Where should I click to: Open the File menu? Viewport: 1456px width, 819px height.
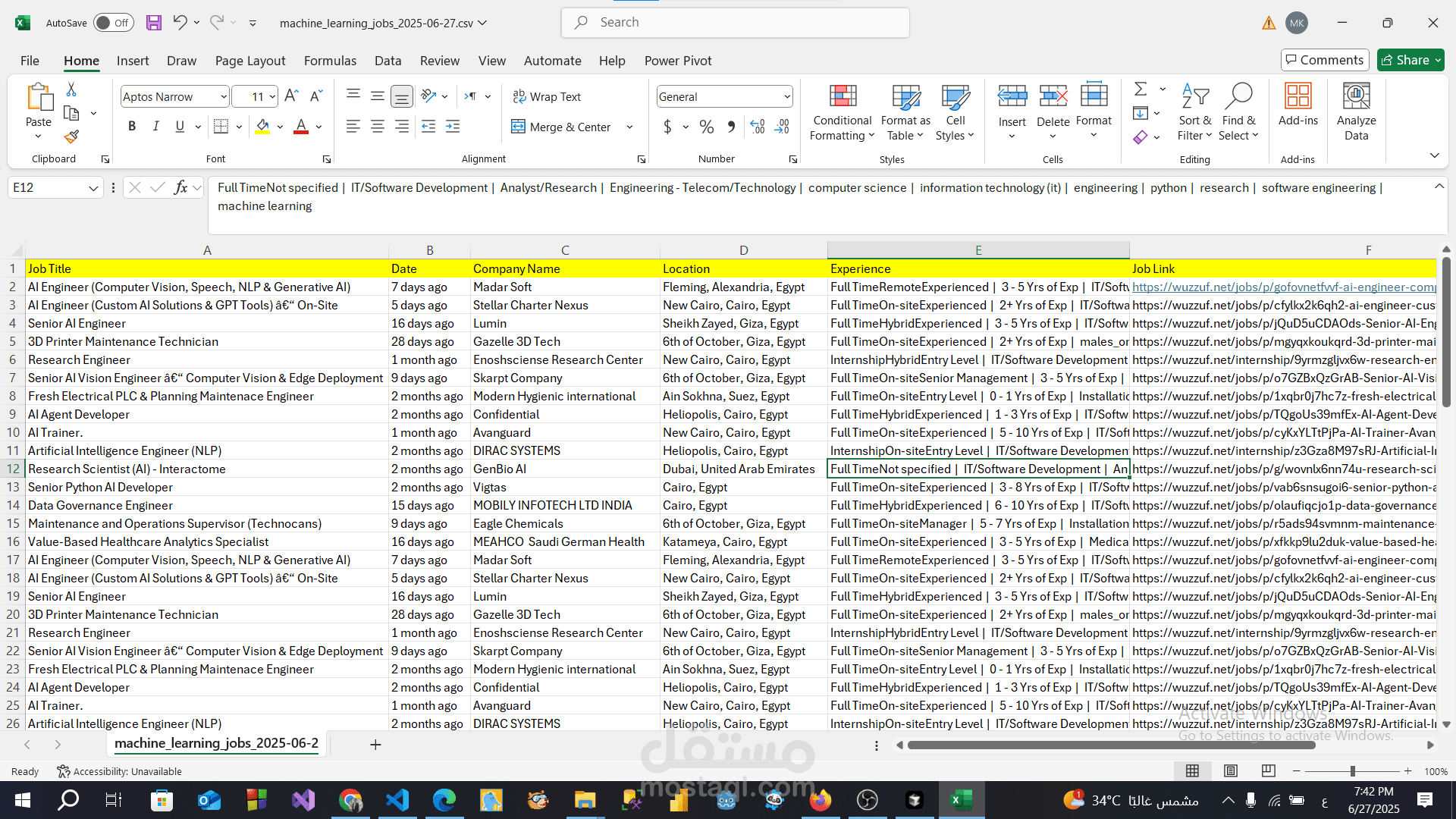[x=30, y=61]
